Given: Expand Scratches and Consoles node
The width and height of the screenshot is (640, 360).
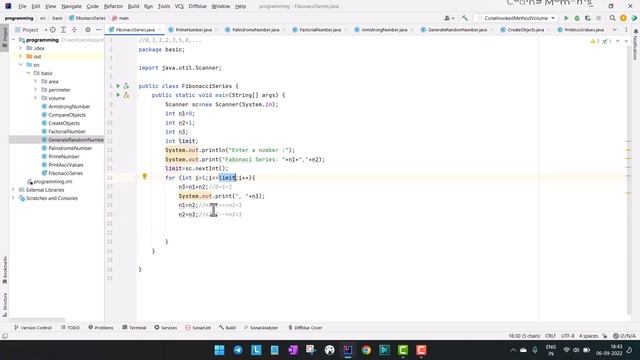Looking at the screenshot, I should [13, 198].
